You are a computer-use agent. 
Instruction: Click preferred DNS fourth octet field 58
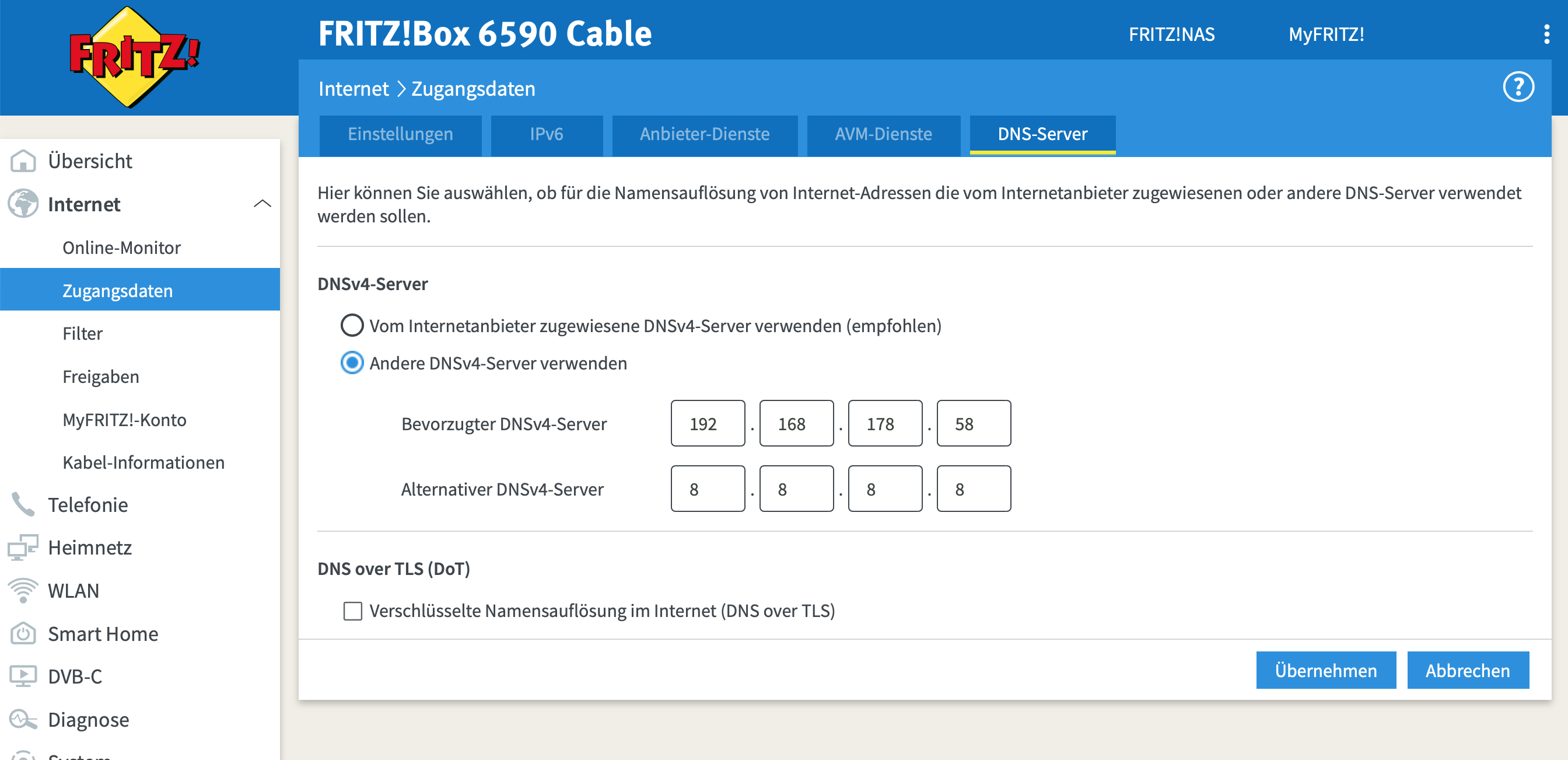pyautogui.click(x=974, y=423)
